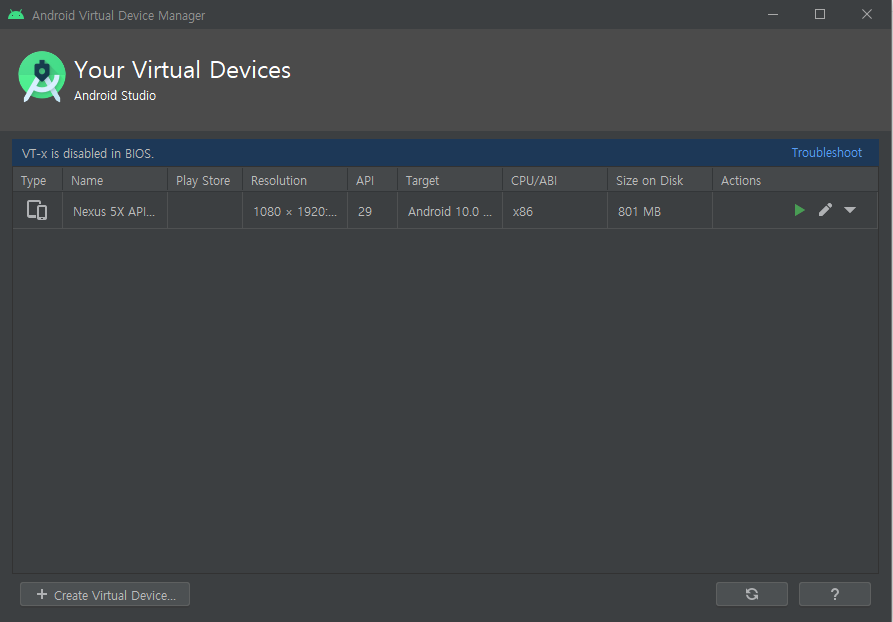Click Create Virtual Device button
The width and height of the screenshot is (893, 622).
click(105, 594)
